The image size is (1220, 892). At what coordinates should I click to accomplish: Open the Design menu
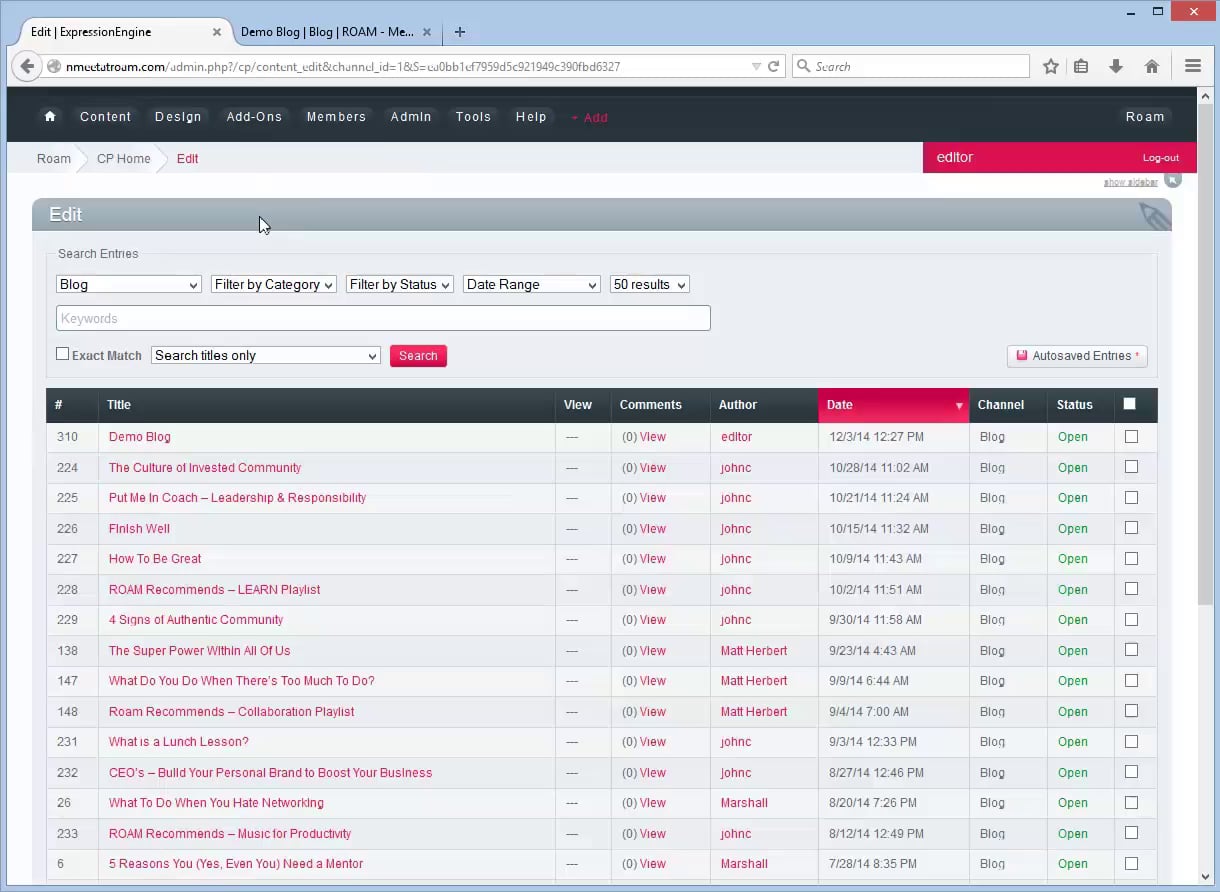point(178,117)
